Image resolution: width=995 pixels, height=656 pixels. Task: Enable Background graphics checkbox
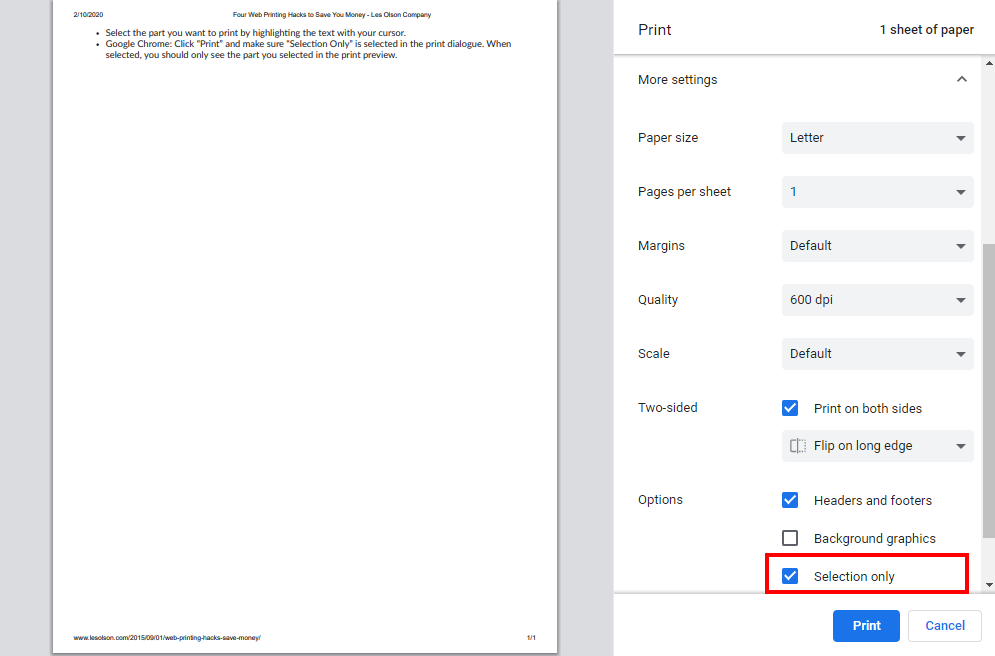point(790,538)
